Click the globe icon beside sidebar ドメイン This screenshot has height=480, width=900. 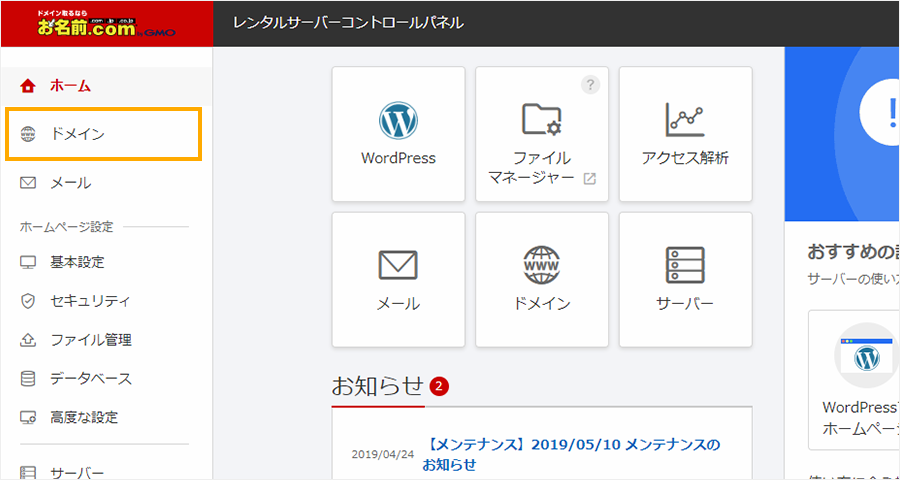coord(28,135)
